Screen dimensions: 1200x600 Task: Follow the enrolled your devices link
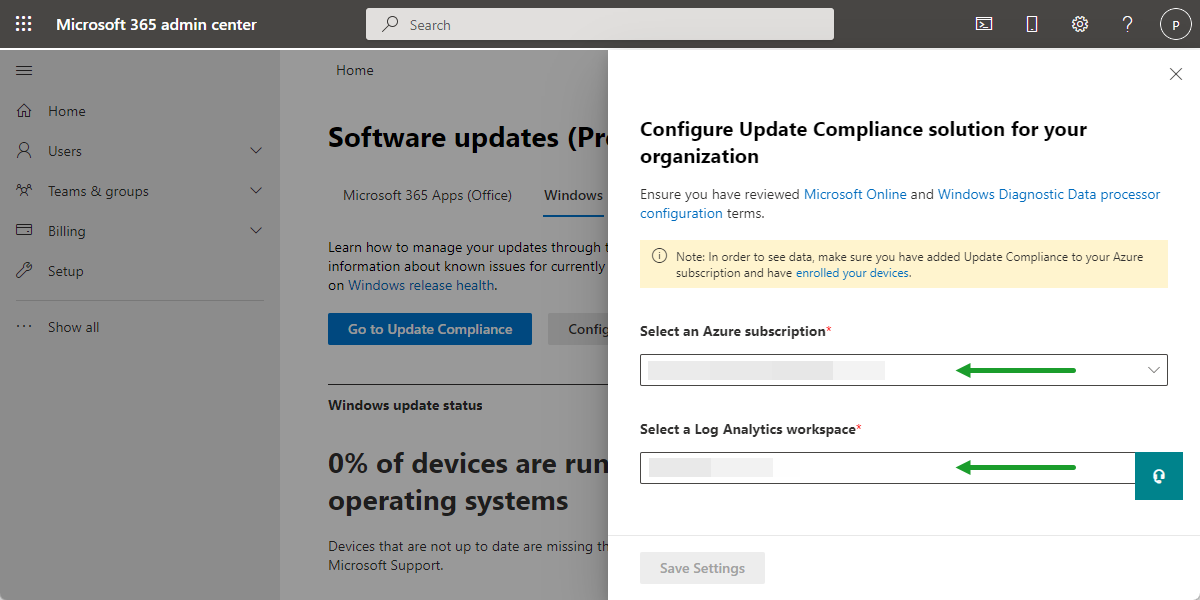pyautogui.click(x=851, y=272)
